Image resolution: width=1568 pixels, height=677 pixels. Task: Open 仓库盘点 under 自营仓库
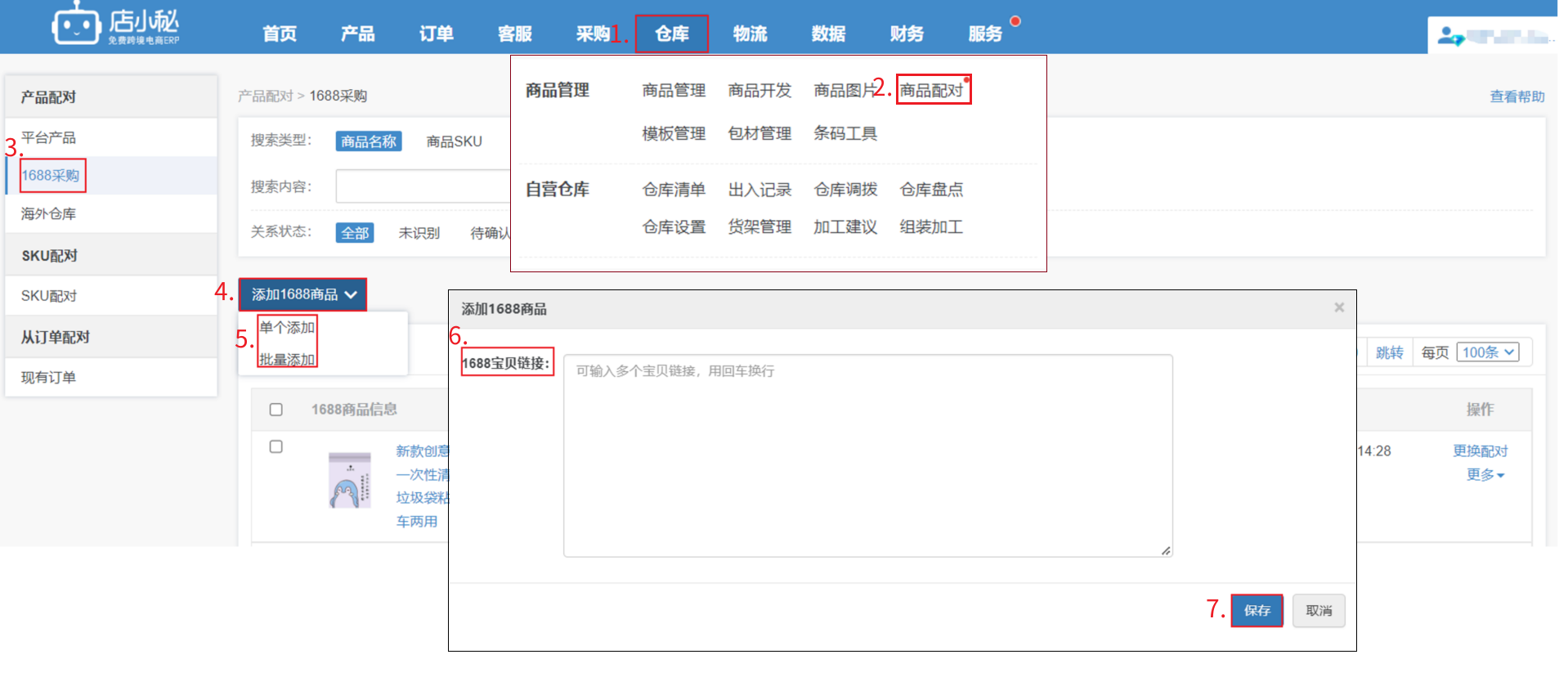click(x=931, y=190)
